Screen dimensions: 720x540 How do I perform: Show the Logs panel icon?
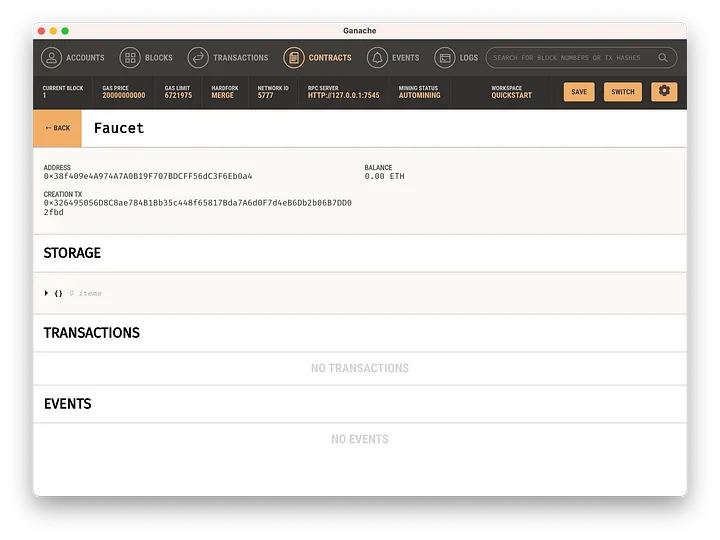[x=444, y=58]
